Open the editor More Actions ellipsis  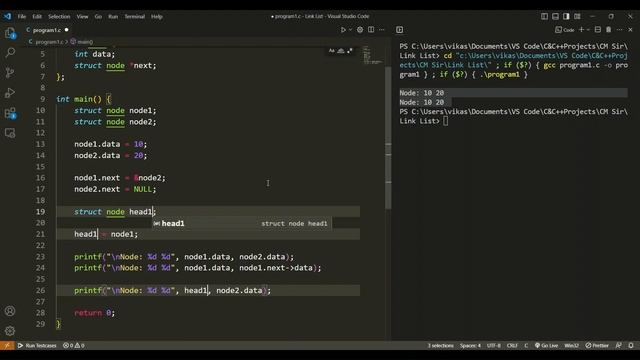382,30
